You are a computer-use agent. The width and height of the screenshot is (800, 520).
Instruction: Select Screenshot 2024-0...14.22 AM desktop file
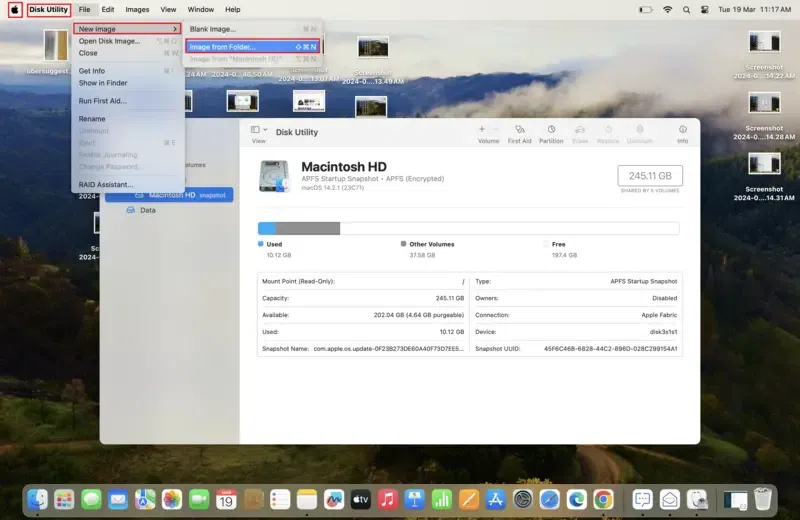(x=764, y=55)
